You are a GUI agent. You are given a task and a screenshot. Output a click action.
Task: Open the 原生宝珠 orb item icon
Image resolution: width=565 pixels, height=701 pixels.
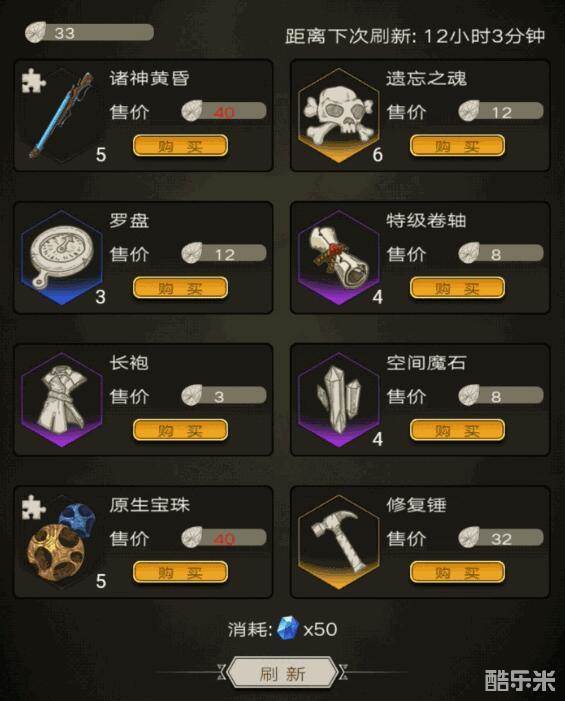pyautogui.click(x=62, y=542)
